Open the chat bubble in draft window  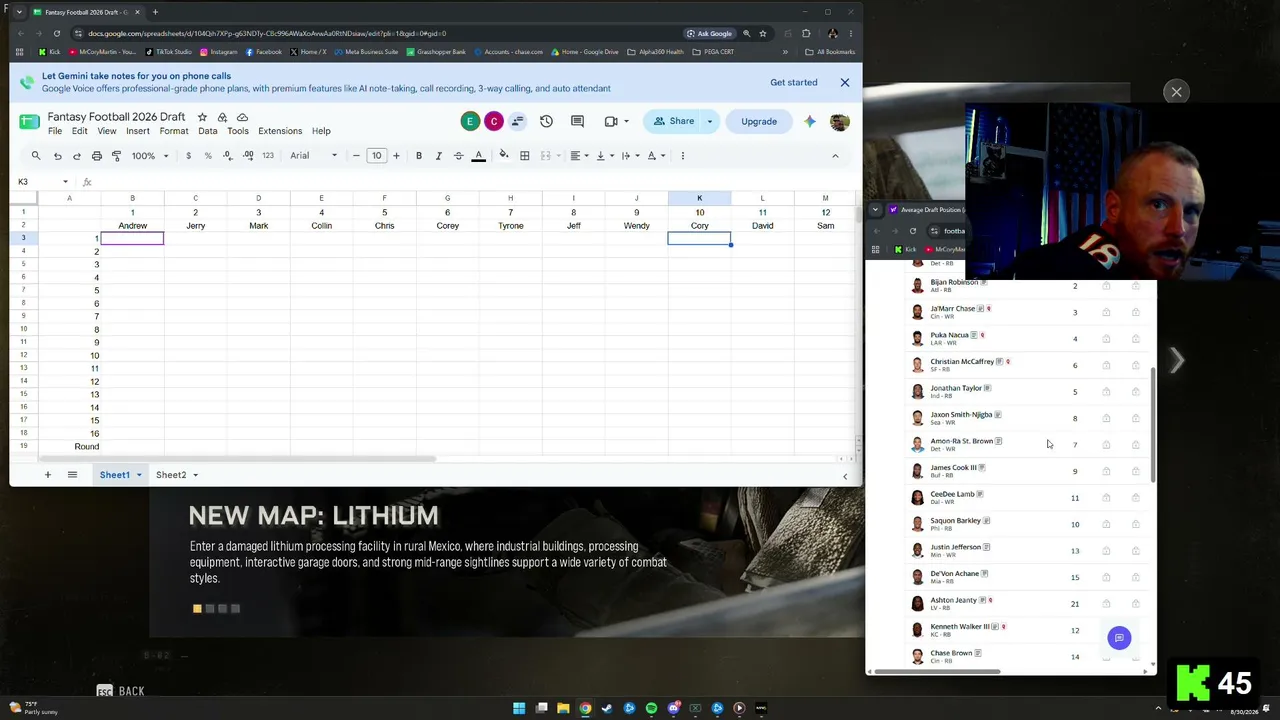[1119, 638]
